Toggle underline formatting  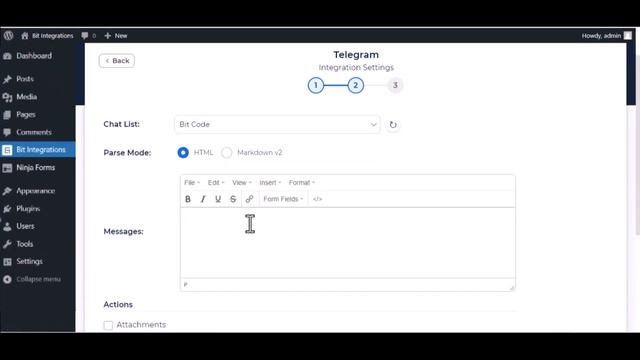[218, 199]
